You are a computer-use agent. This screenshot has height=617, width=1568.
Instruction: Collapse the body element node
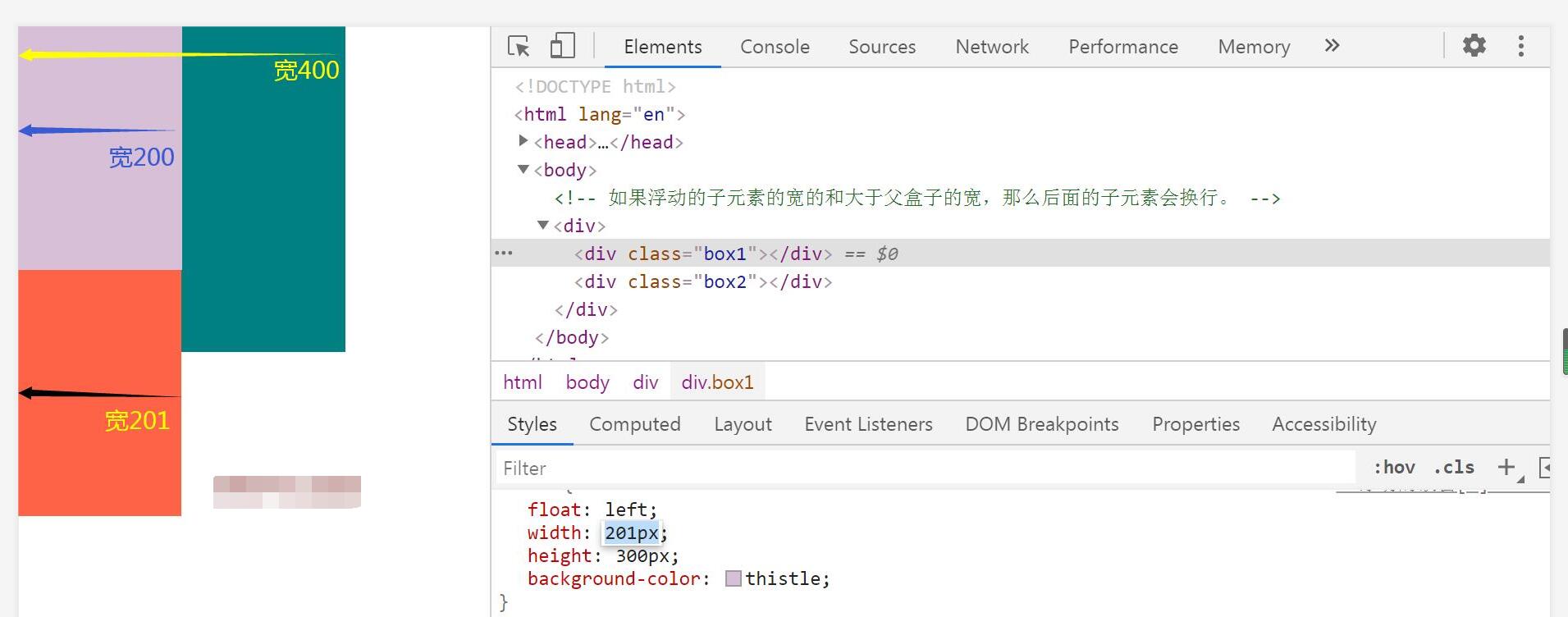[x=523, y=169]
